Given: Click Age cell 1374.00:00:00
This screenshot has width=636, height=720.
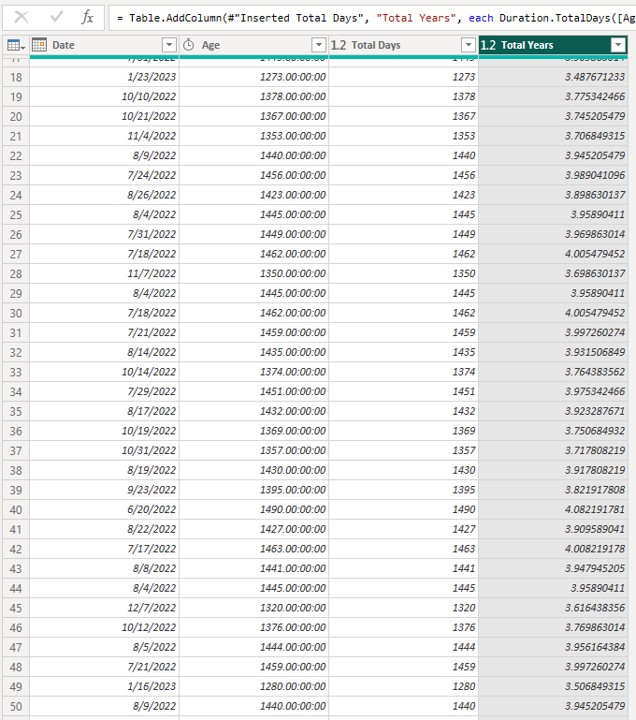Looking at the screenshot, I should point(254,372).
